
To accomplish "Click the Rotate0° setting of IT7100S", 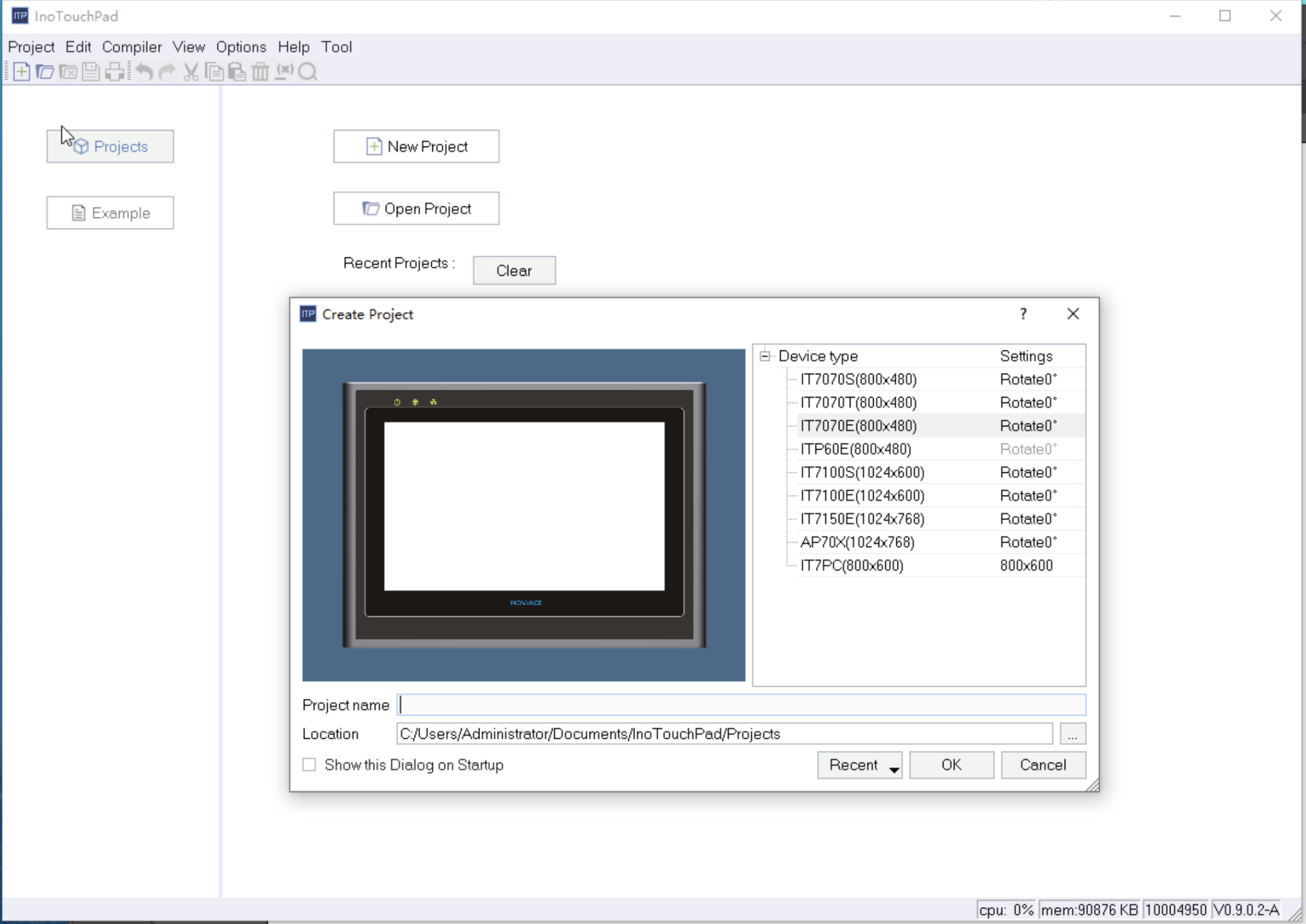I will (x=1029, y=472).
